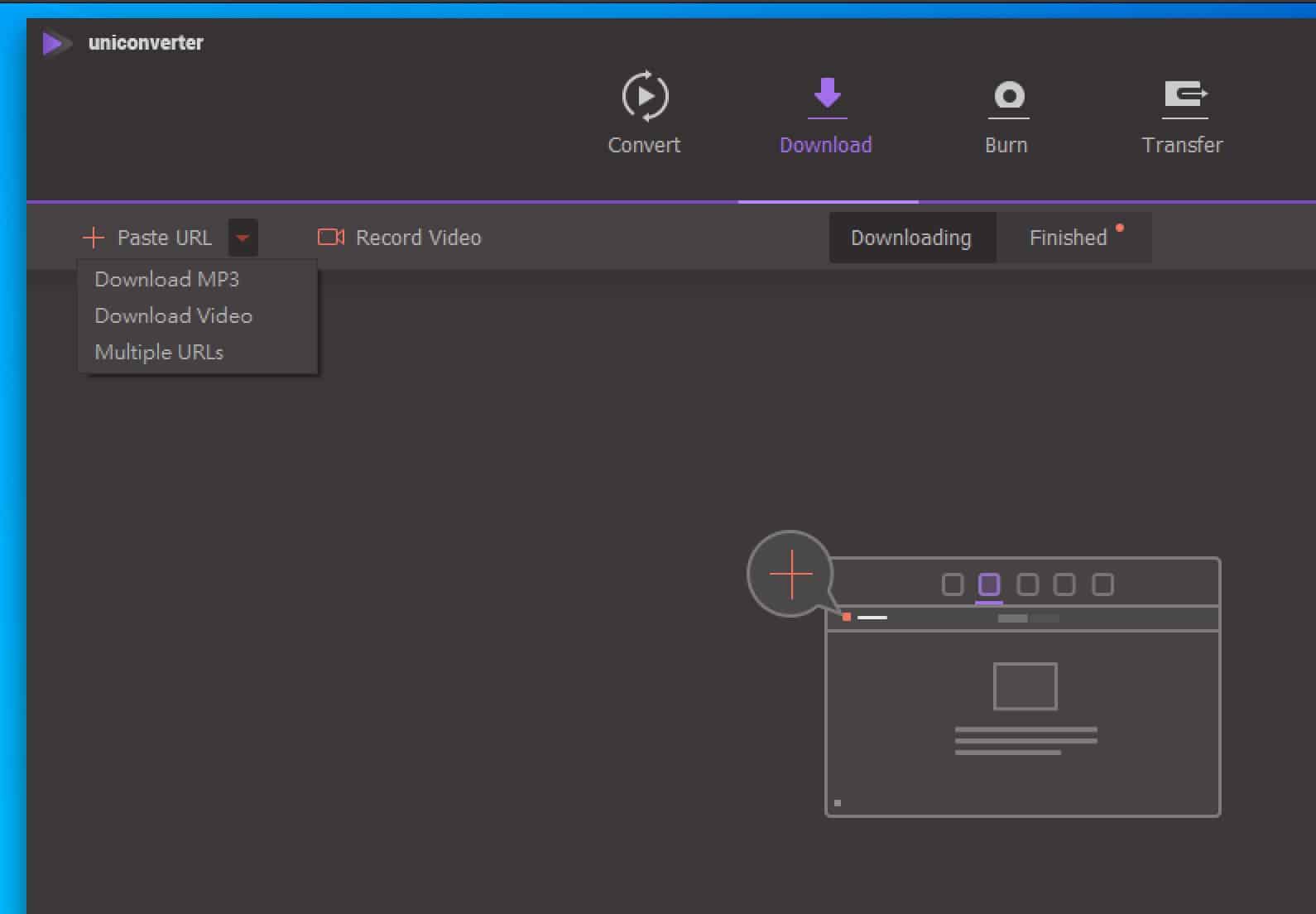Open the Convert section icon

click(645, 96)
